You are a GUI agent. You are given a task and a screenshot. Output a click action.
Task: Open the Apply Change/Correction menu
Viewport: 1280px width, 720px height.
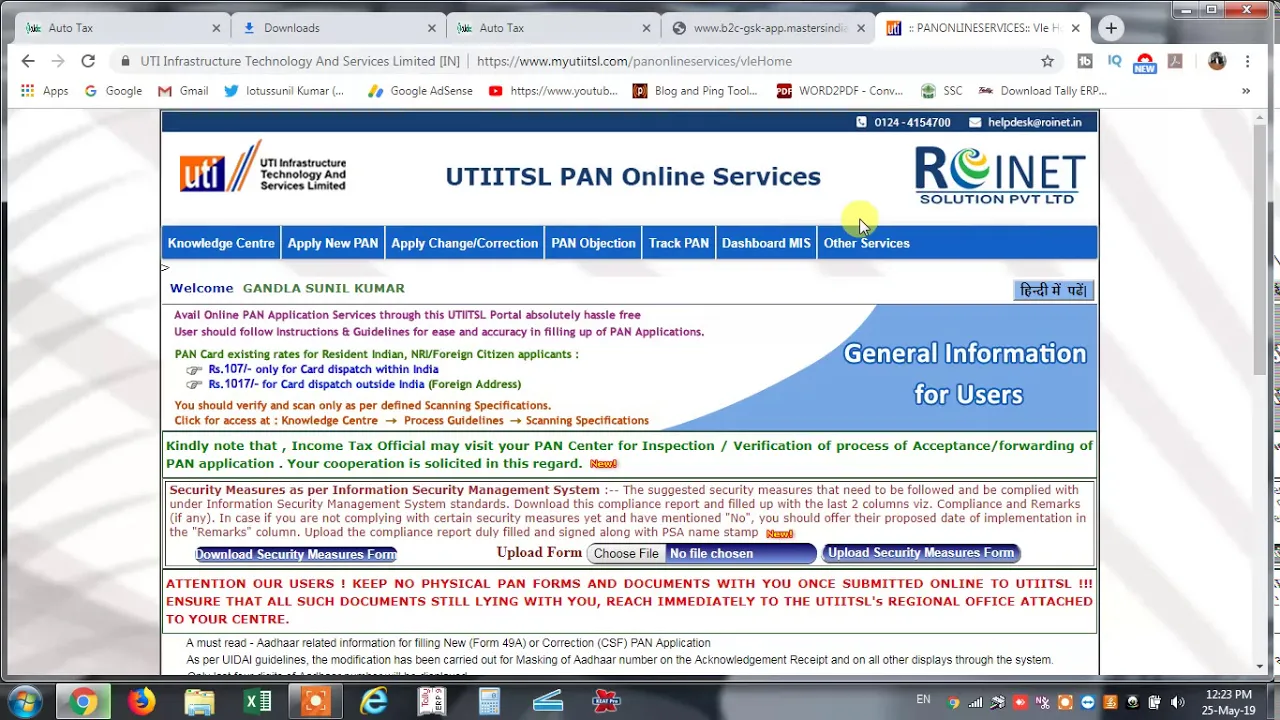tap(464, 243)
